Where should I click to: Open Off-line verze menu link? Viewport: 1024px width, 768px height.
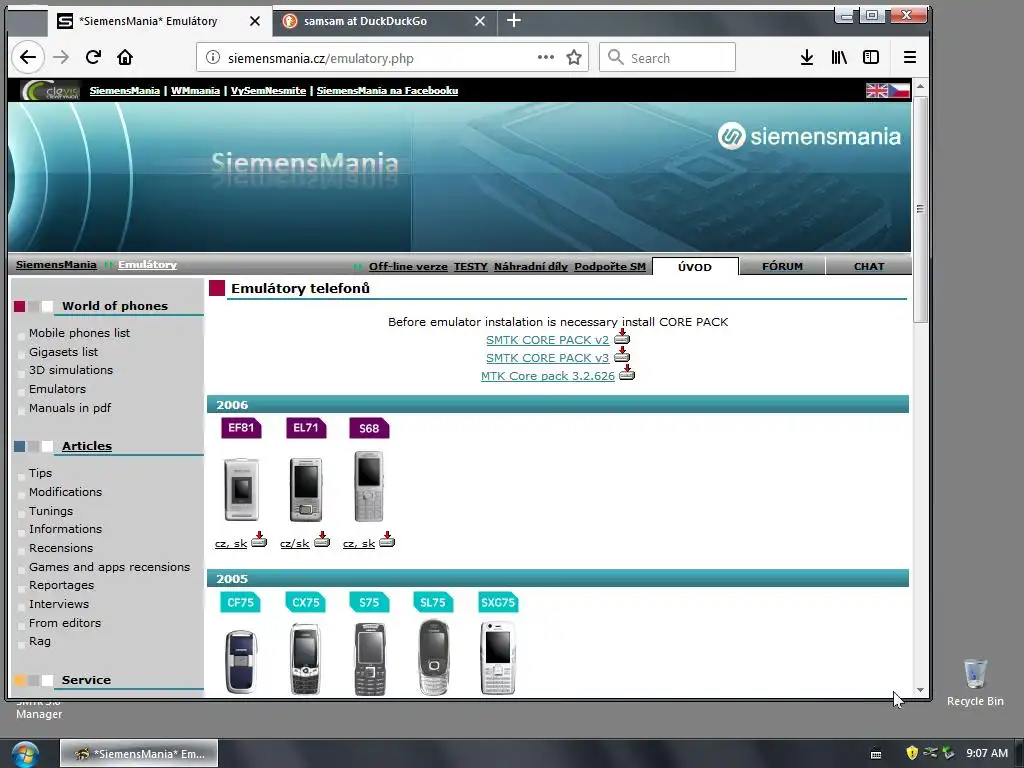pyautogui.click(x=408, y=266)
